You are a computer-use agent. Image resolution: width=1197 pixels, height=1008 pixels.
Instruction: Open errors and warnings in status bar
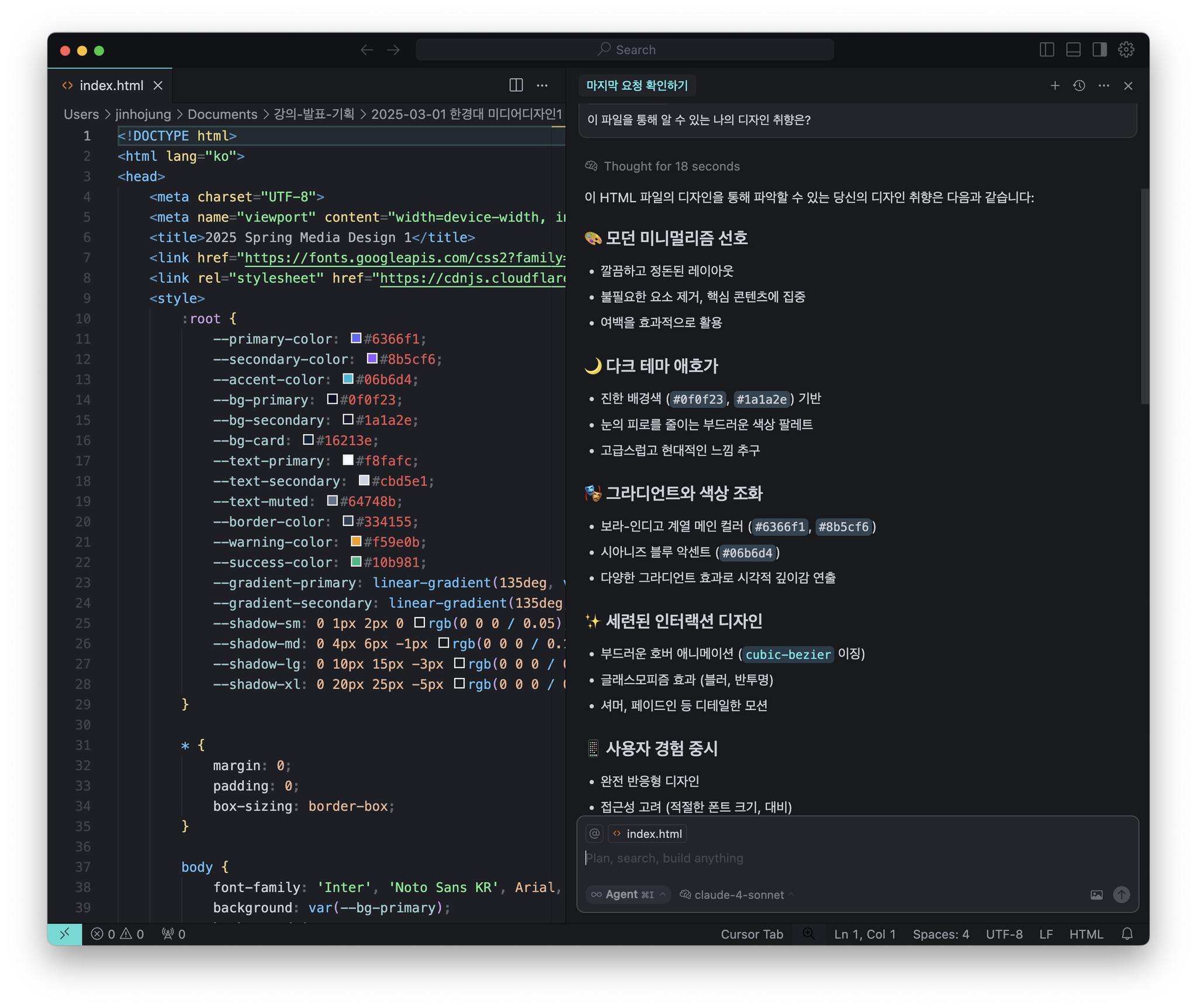(x=117, y=934)
